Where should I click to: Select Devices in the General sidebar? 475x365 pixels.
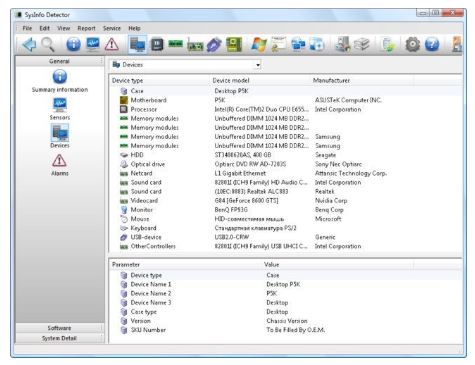pos(60,136)
